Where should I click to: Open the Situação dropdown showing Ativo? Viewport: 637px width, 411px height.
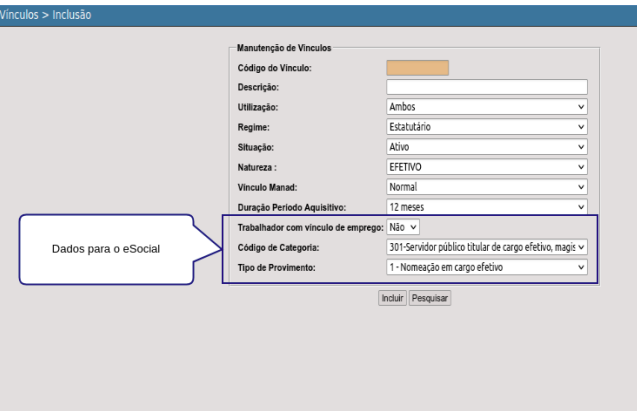[x=487, y=147]
